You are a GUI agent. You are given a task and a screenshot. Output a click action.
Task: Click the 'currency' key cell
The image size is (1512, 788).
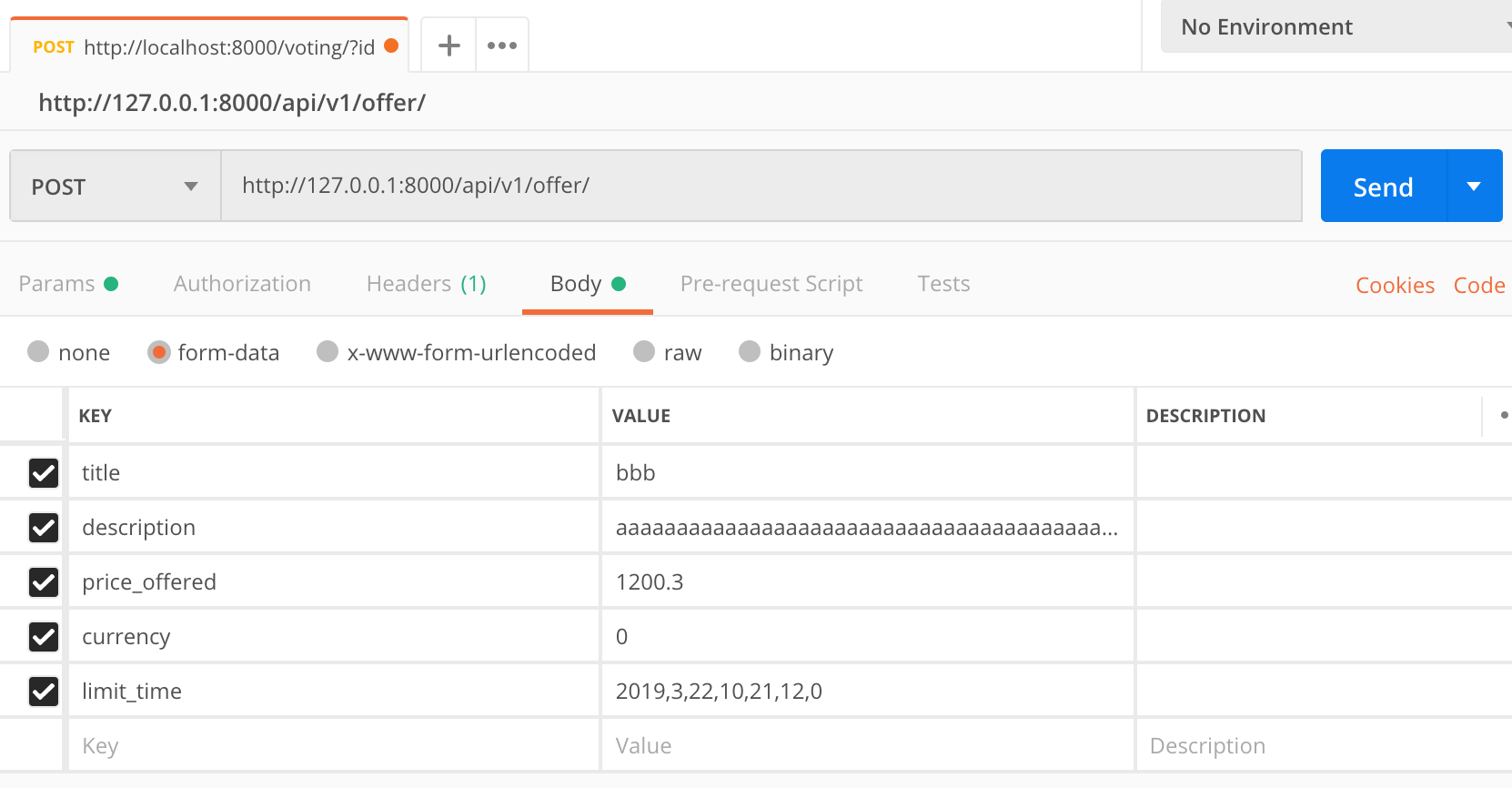[333, 636]
